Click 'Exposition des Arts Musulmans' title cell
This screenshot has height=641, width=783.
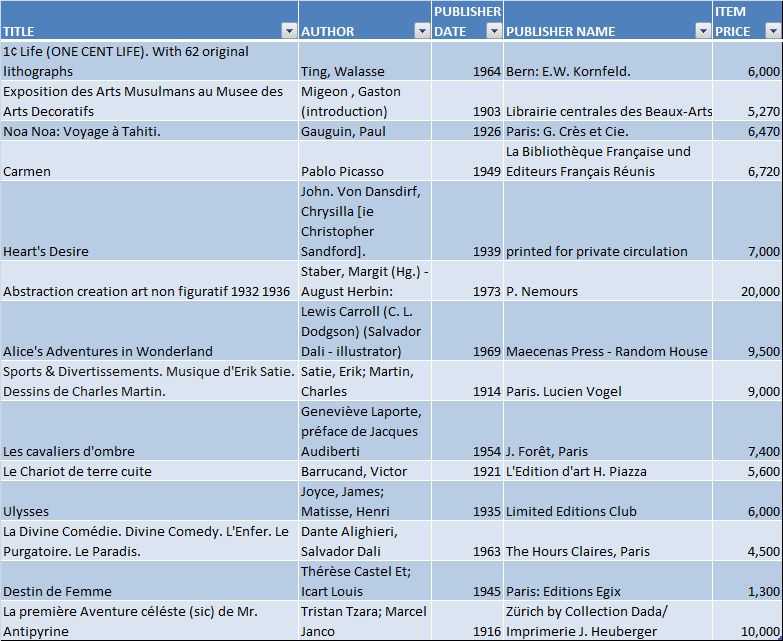[x=149, y=101]
